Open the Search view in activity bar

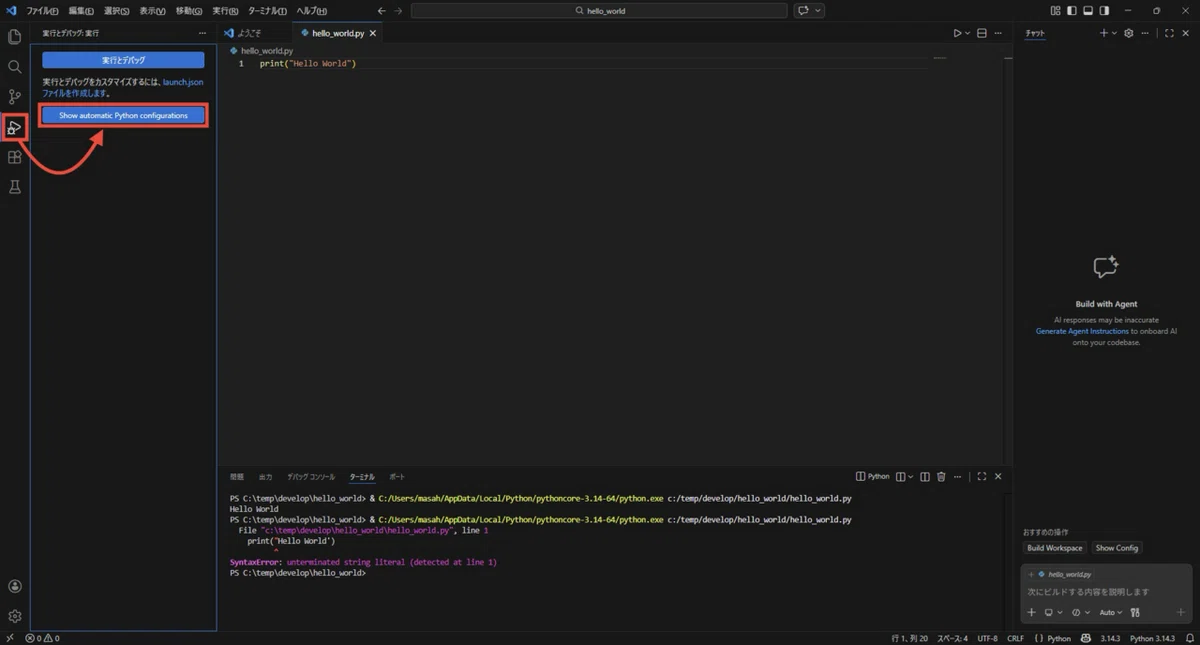click(x=14, y=67)
